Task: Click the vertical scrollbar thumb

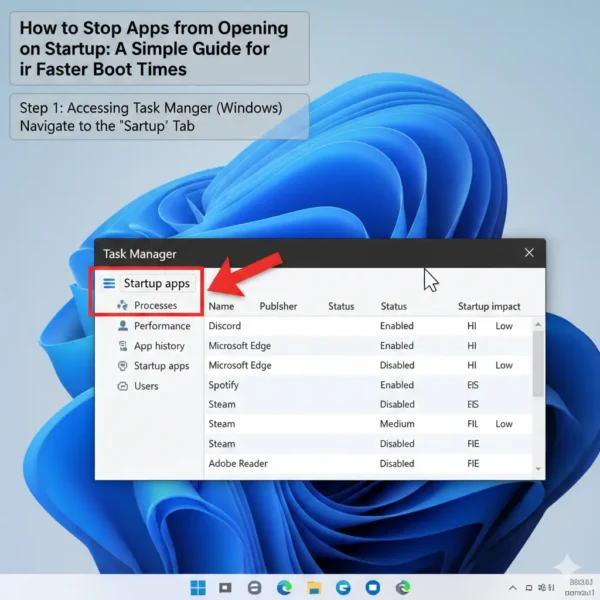Action: (538, 364)
